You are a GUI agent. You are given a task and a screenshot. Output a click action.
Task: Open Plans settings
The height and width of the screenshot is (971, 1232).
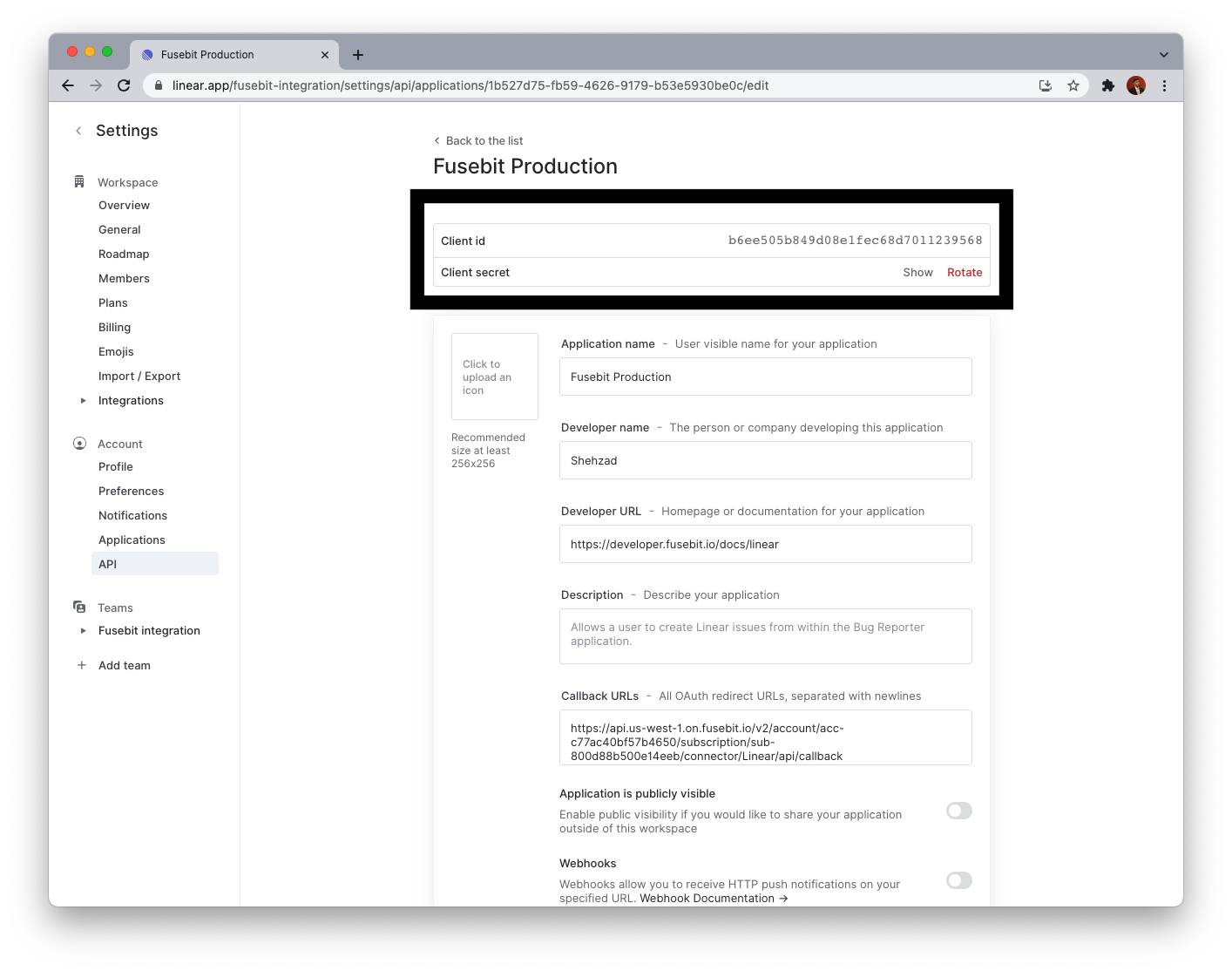(113, 303)
